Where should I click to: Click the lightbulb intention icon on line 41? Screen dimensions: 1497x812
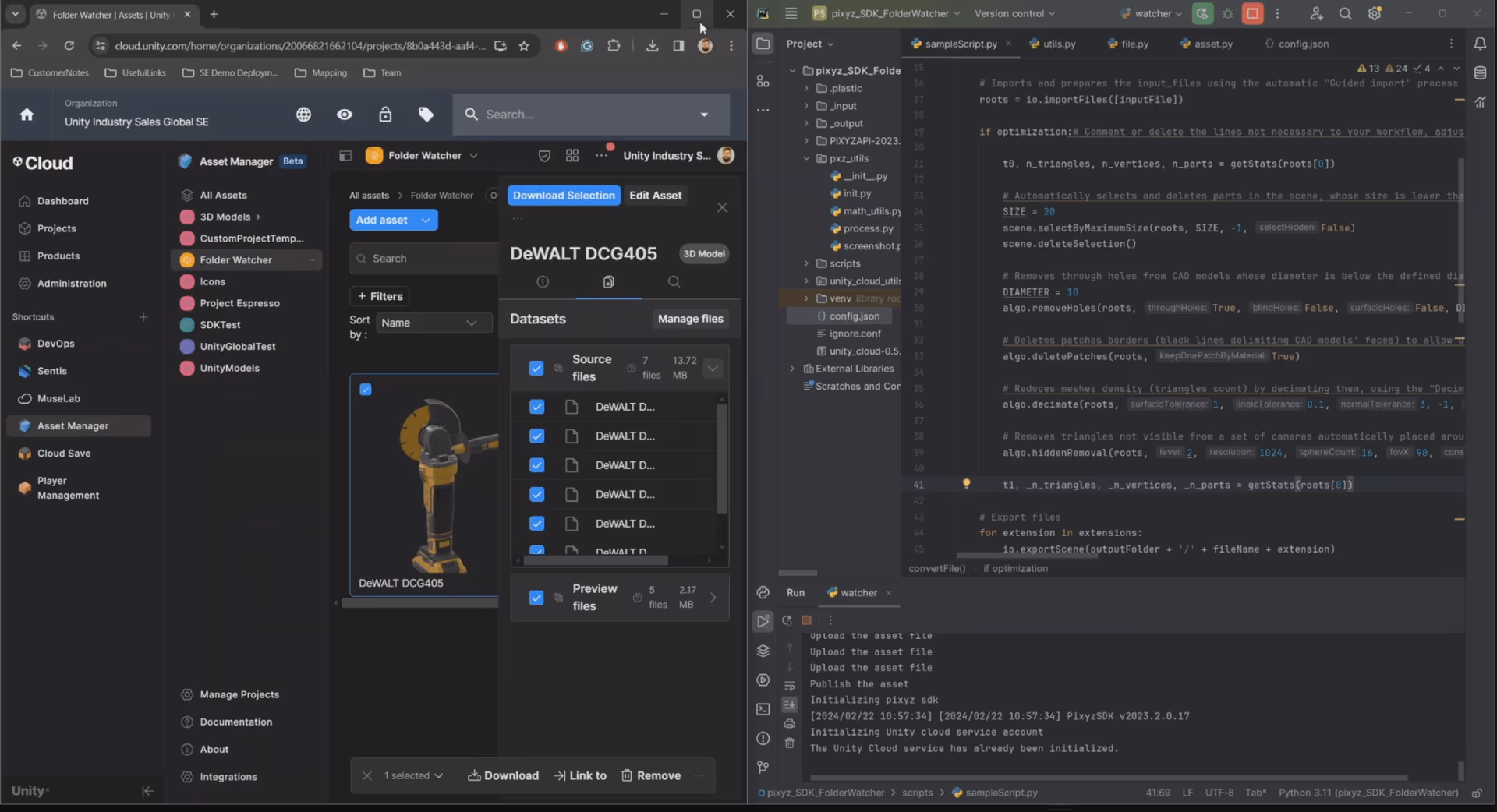coord(966,484)
